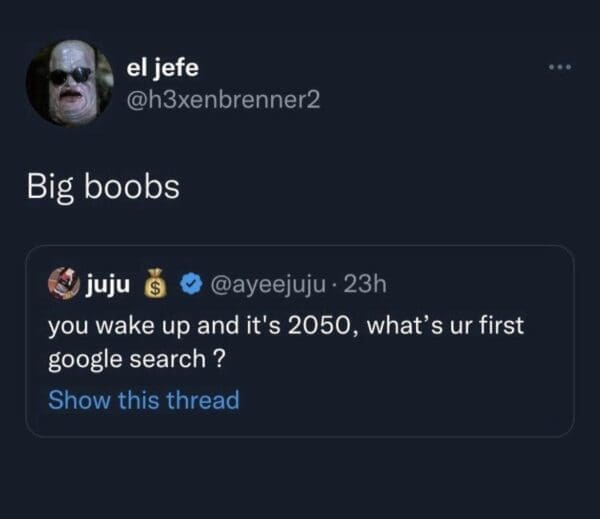Open the quoted tweet's first text line

285,326
